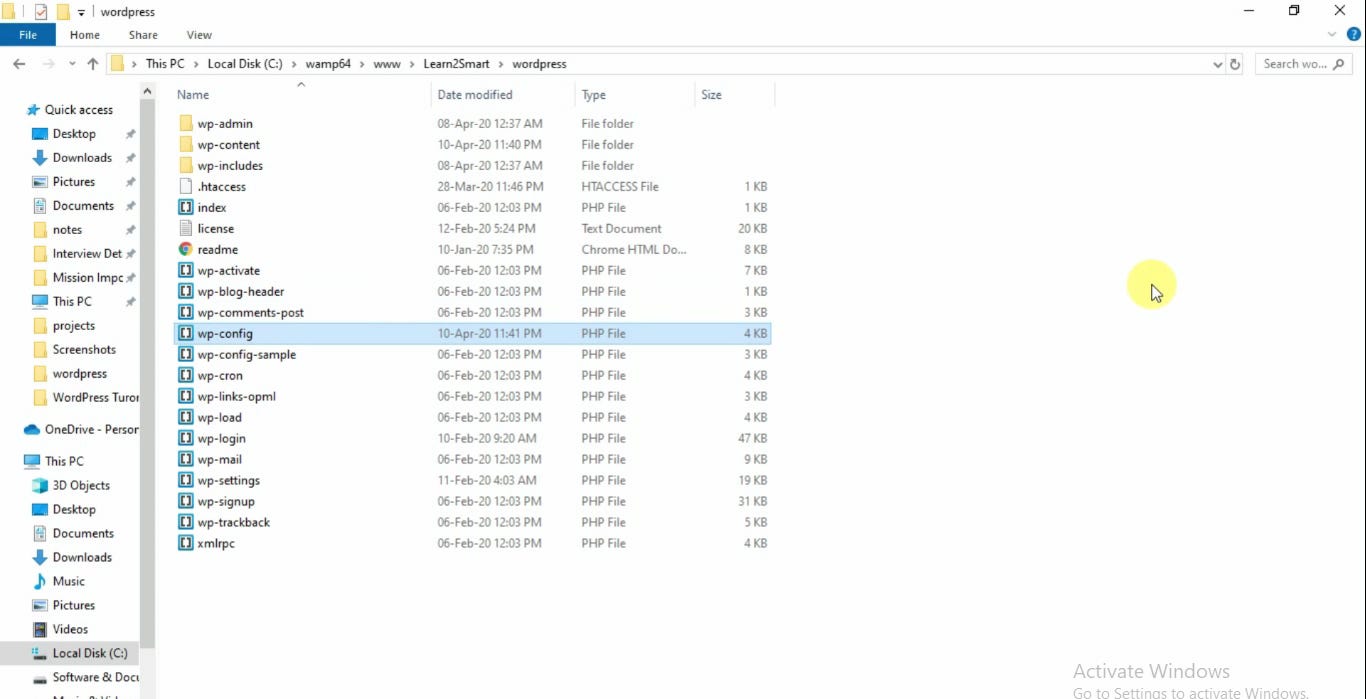The width and height of the screenshot is (1366, 699).
Task: Open pinned Downloads under Quick access
Action: [x=82, y=158]
